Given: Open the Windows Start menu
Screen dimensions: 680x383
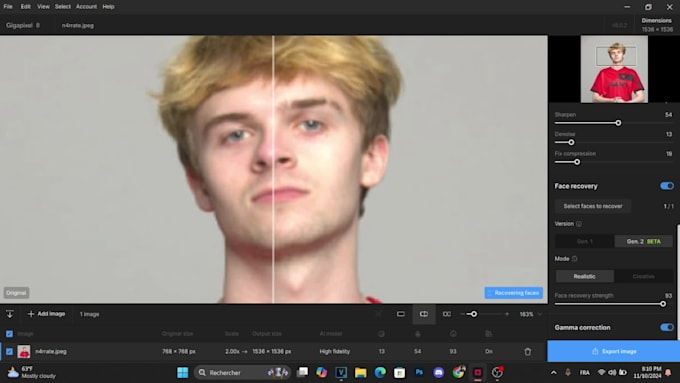Looking at the screenshot, I should pos(183,372).
